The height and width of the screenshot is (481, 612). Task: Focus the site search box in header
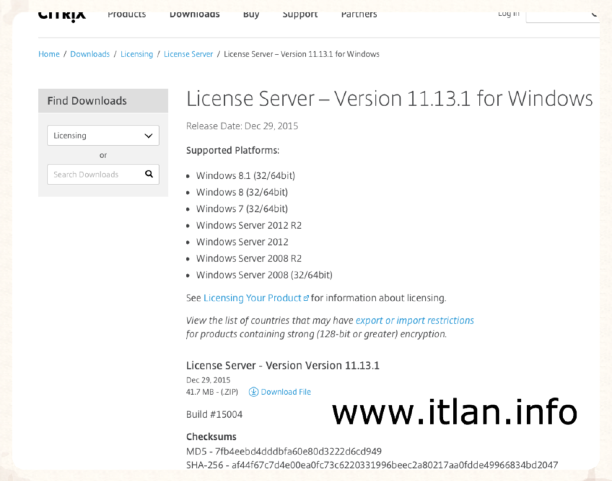point(563,15)
